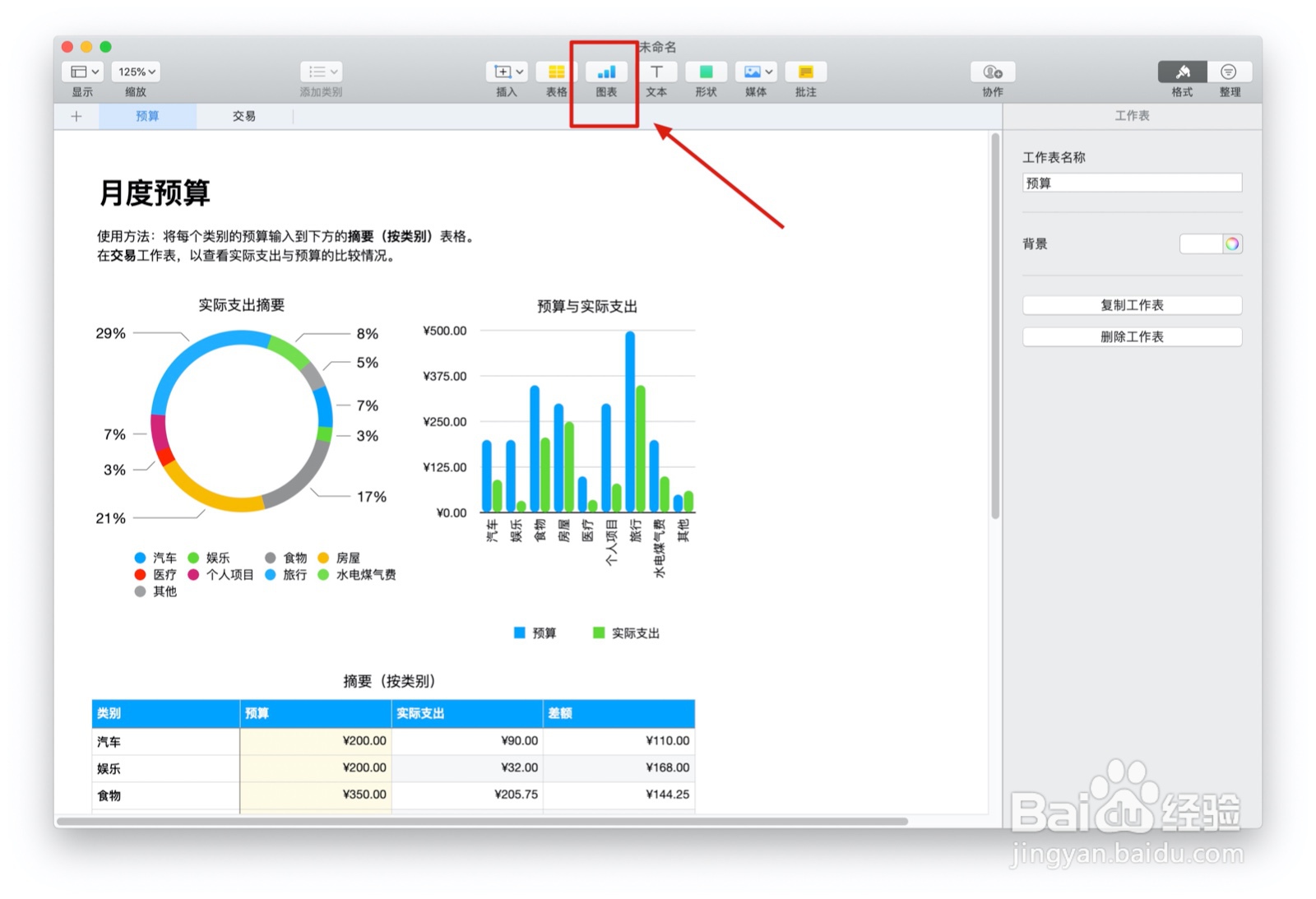Image resolution: width=1316 pixels, height=899 pixels.
Task: Open the 插入 (Insert) dropdown
Action: pyautogui.click(x=506, y=72)
